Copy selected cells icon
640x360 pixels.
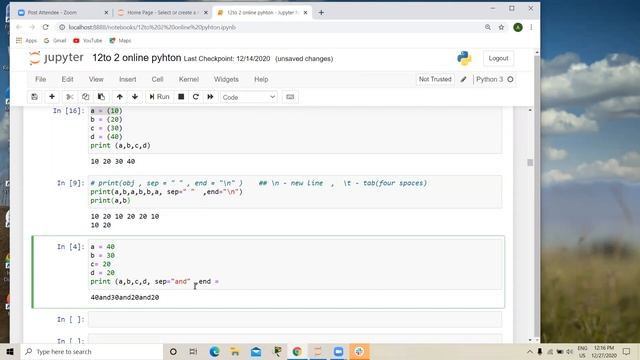pos(85,97)
